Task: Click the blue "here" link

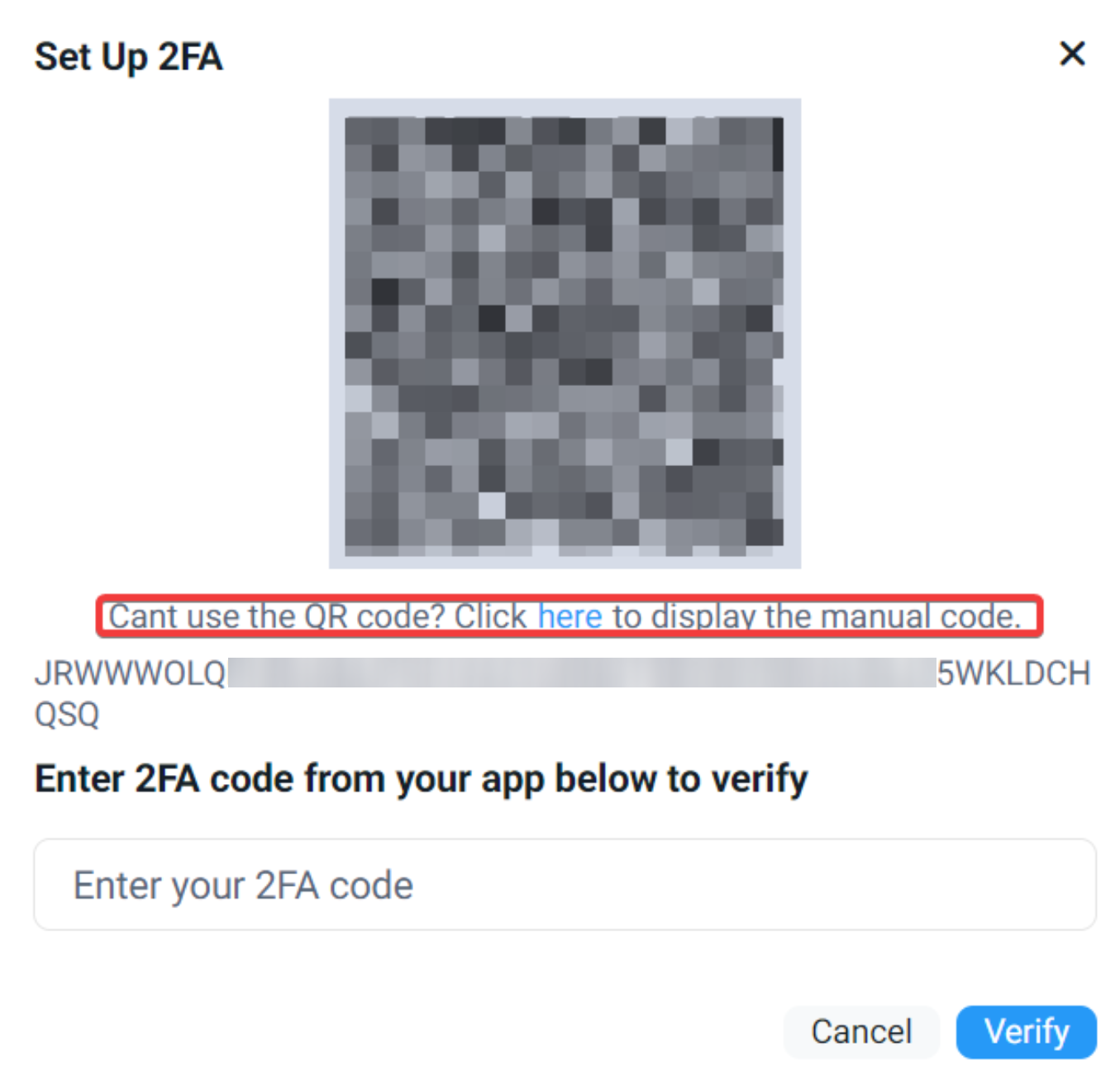Action: coord(570,616)
